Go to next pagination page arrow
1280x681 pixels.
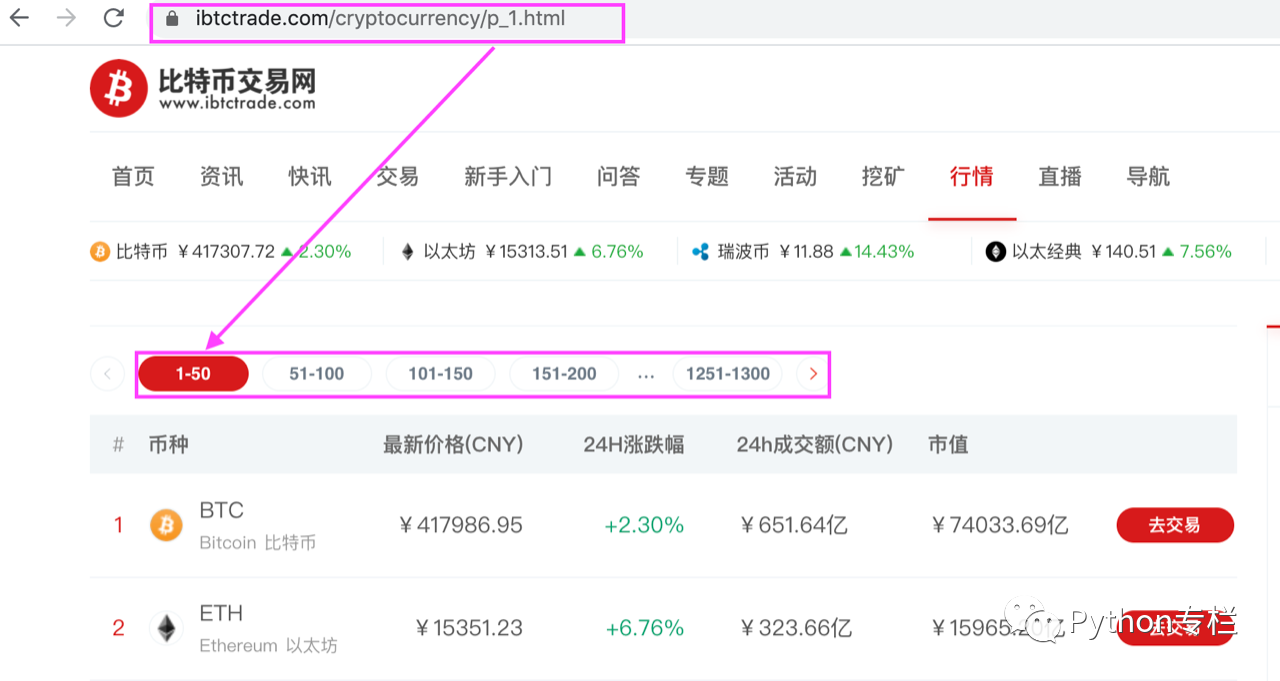tap(813, 374)
